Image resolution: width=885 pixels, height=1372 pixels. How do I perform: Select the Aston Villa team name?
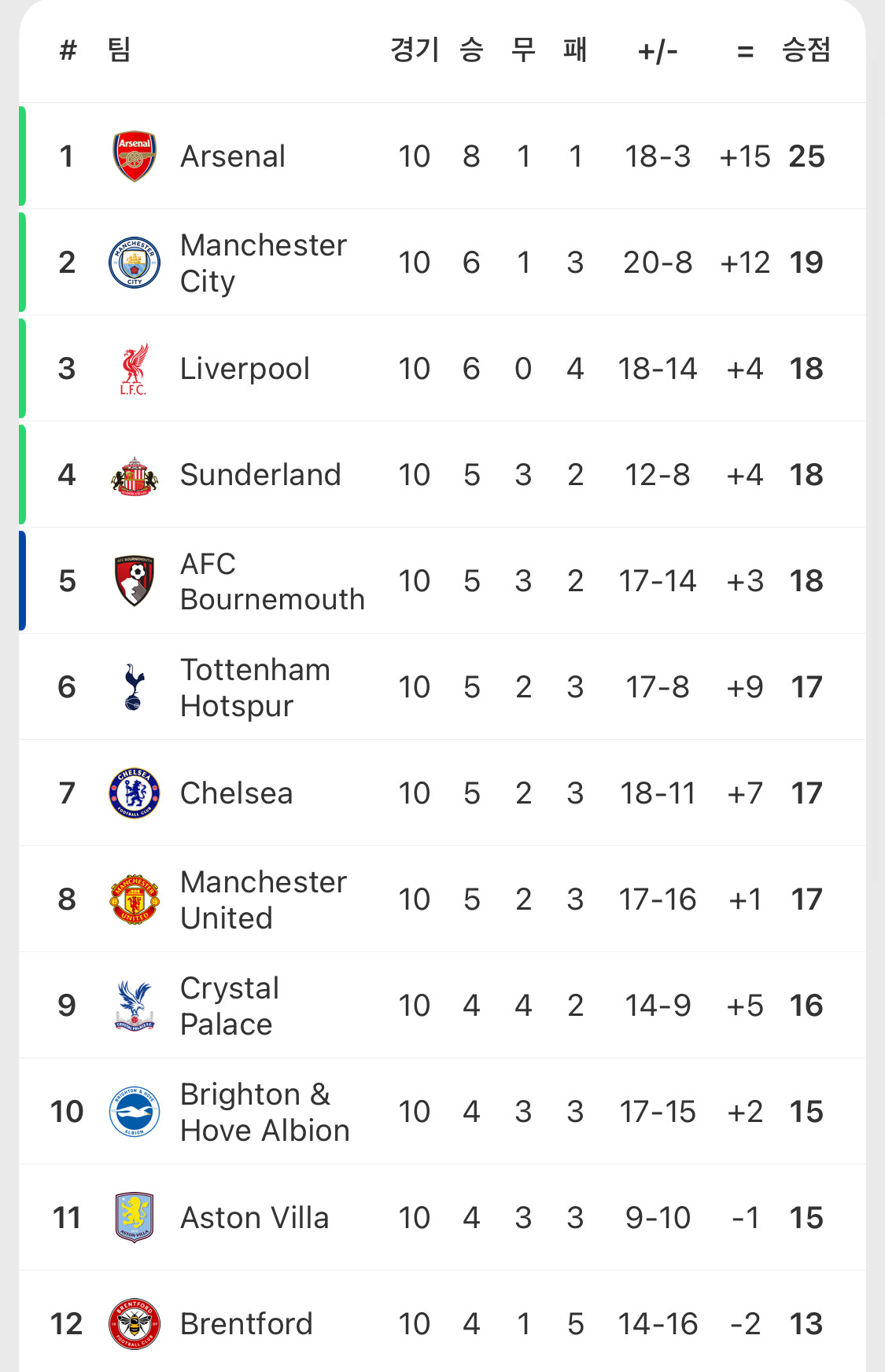tap(254, 1218)
